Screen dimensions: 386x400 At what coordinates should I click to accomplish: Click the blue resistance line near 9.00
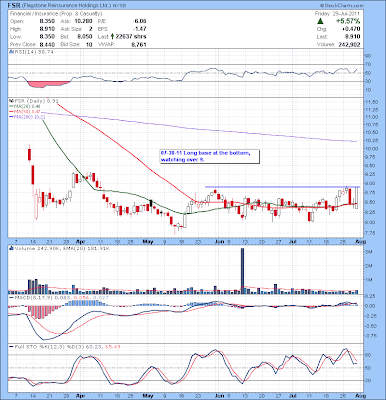point(282,187)
